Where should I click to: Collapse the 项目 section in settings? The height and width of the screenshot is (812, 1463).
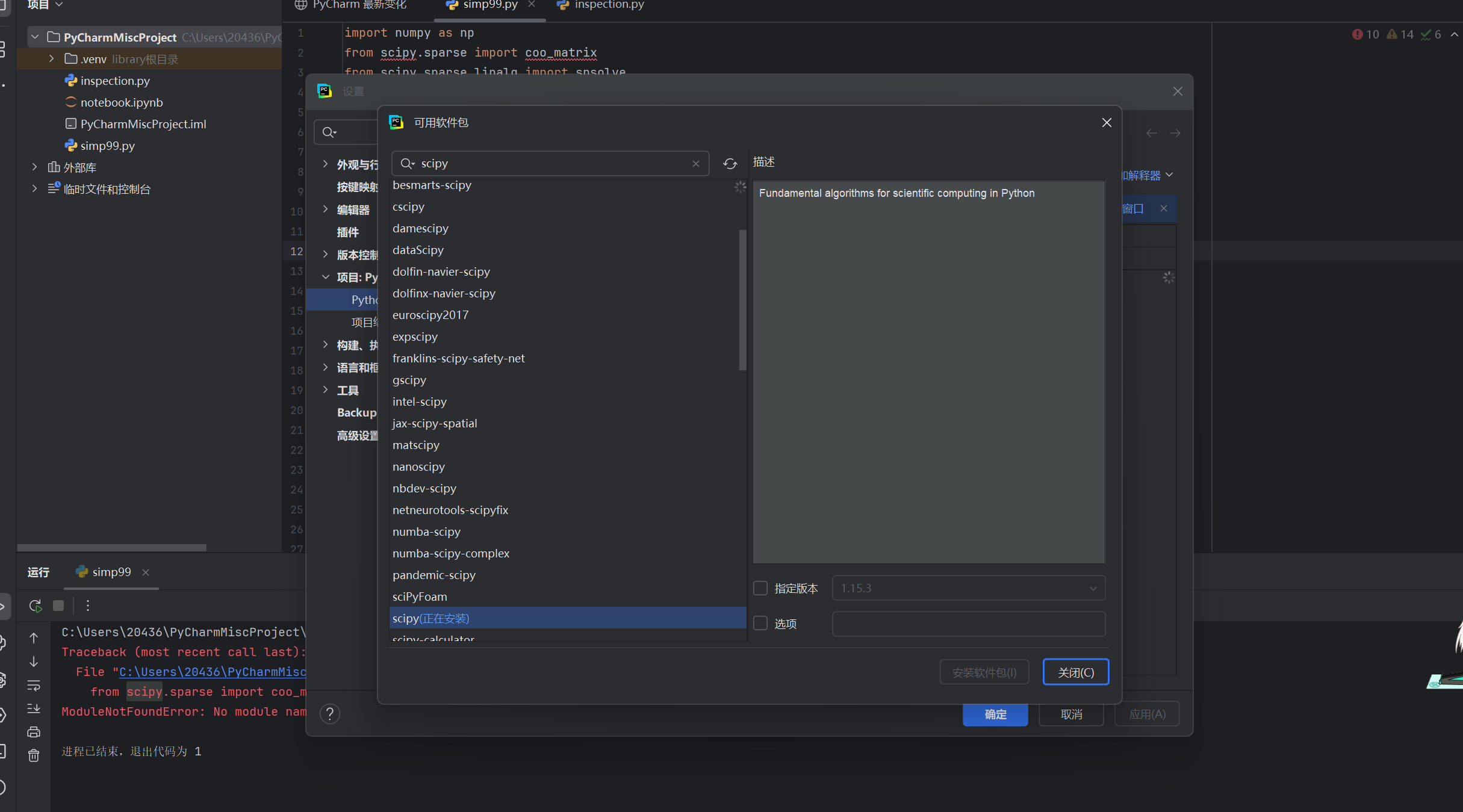click(325, 277)
